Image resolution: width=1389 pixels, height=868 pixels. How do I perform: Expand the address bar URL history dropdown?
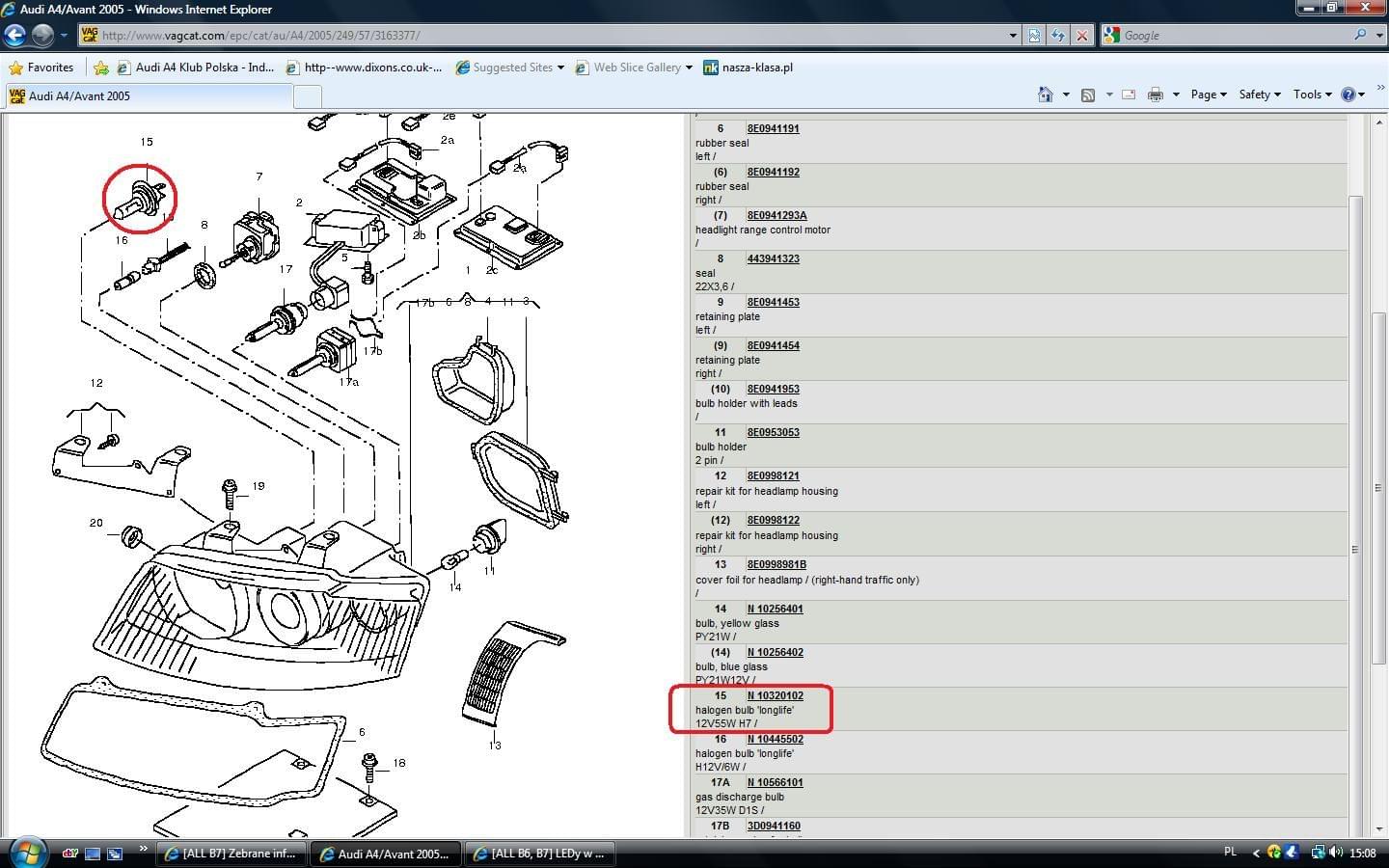(1013, 36)
